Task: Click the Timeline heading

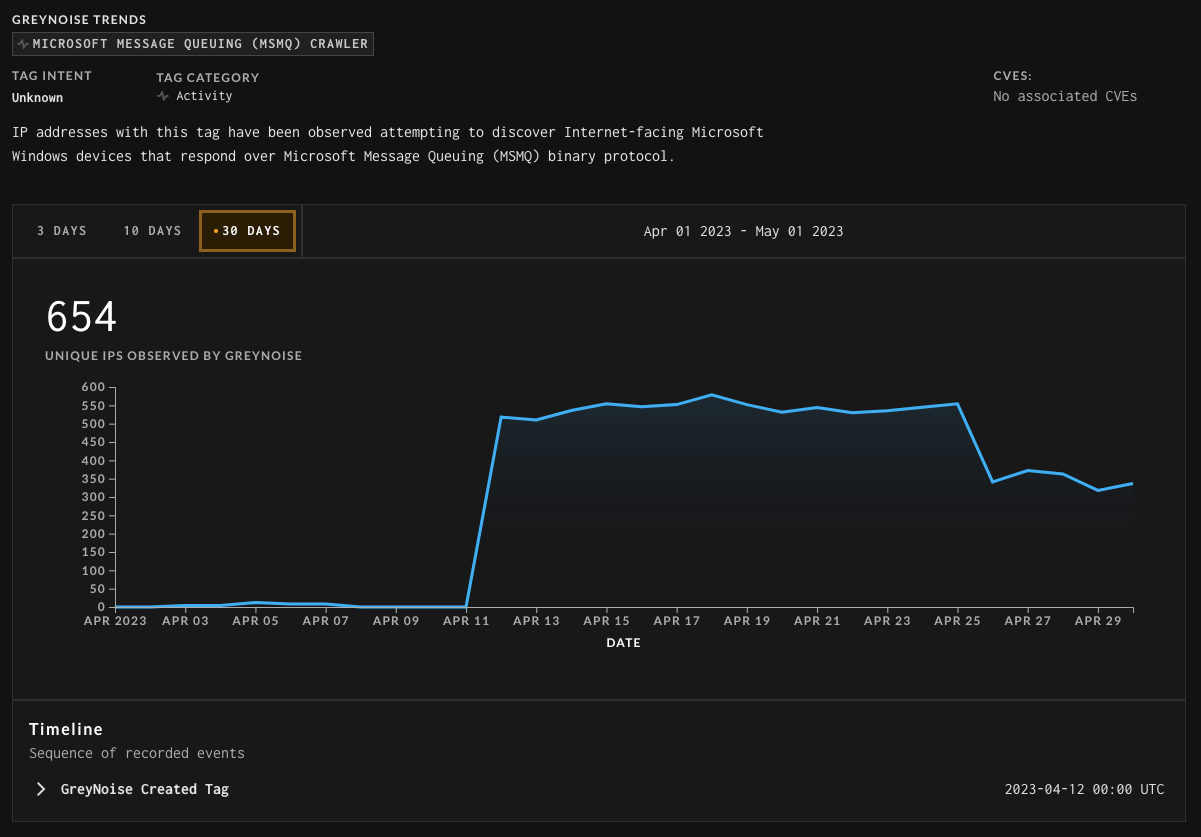Action: (66, 729)
